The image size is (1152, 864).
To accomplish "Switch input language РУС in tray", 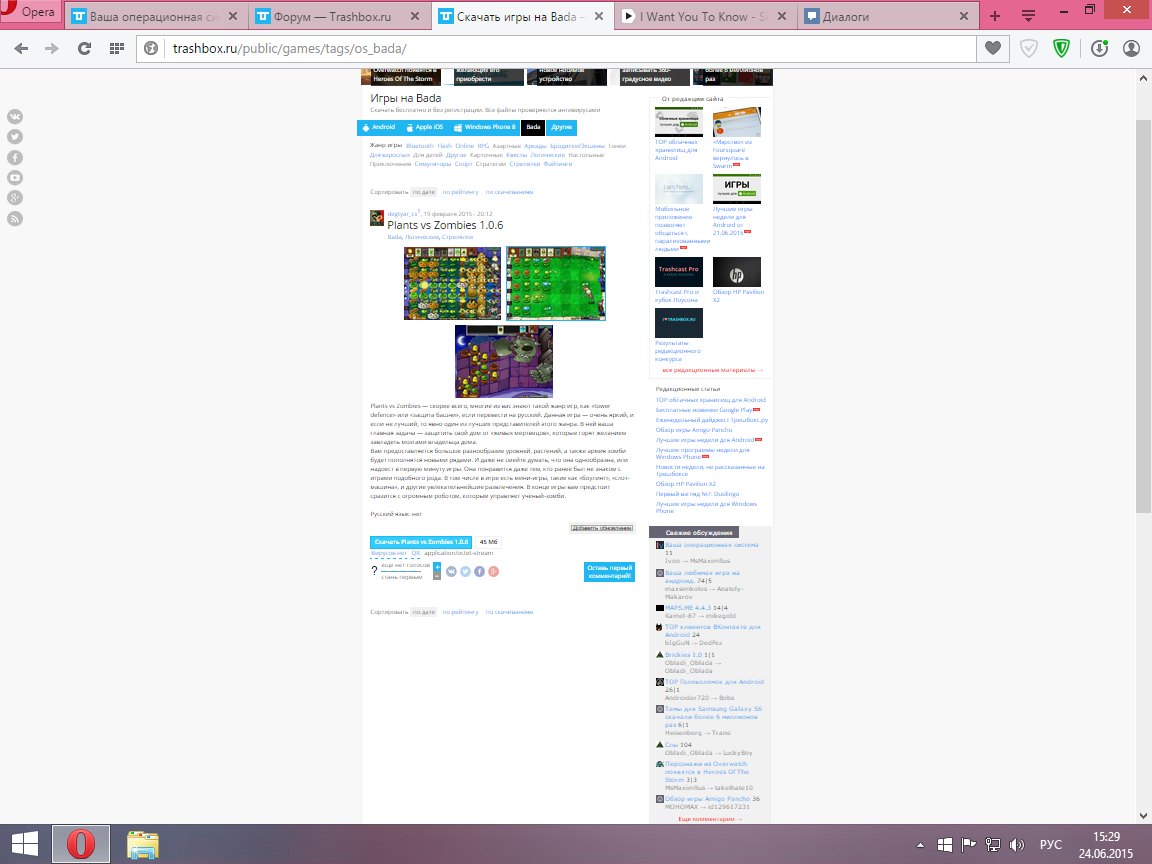I will coord(1051,845).
